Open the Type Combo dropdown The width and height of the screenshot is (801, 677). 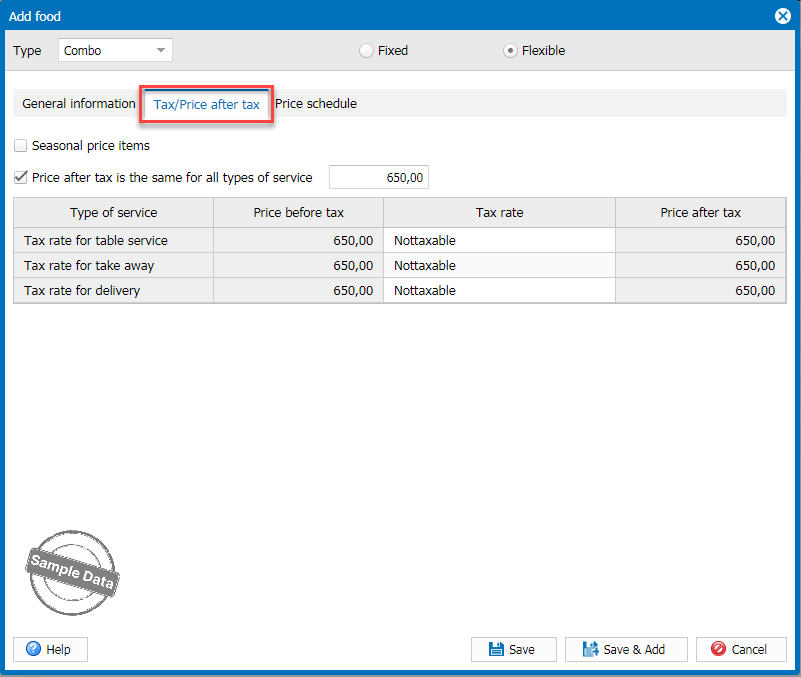[x=160, y=50]
